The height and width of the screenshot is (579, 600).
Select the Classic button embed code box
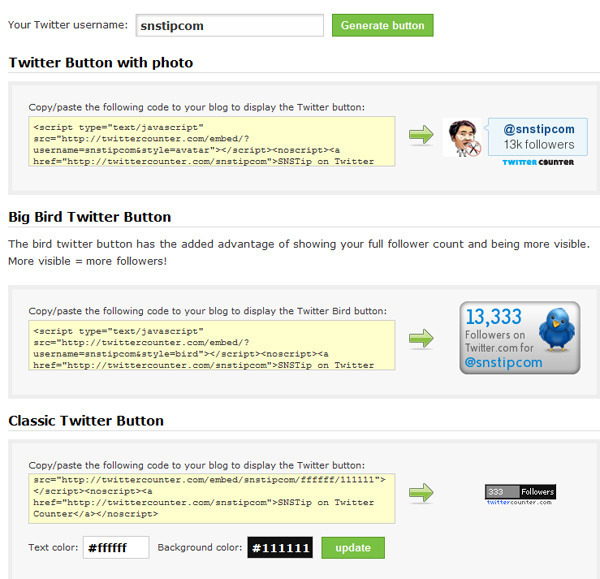pyautogui.click(x=212, y=498)
